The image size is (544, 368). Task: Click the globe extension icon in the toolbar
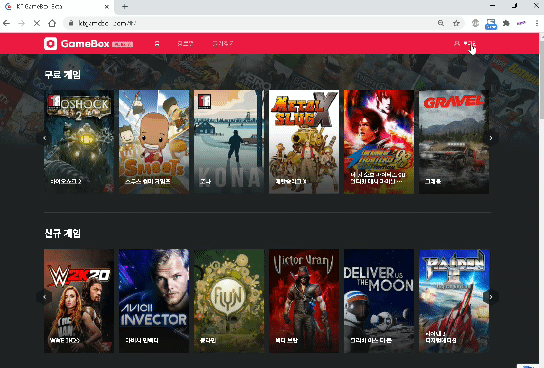click(x=476, y=23)
